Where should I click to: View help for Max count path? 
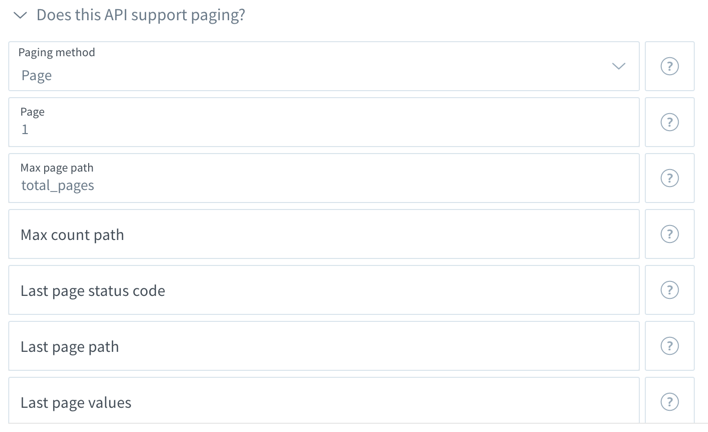tap(669, 234)
